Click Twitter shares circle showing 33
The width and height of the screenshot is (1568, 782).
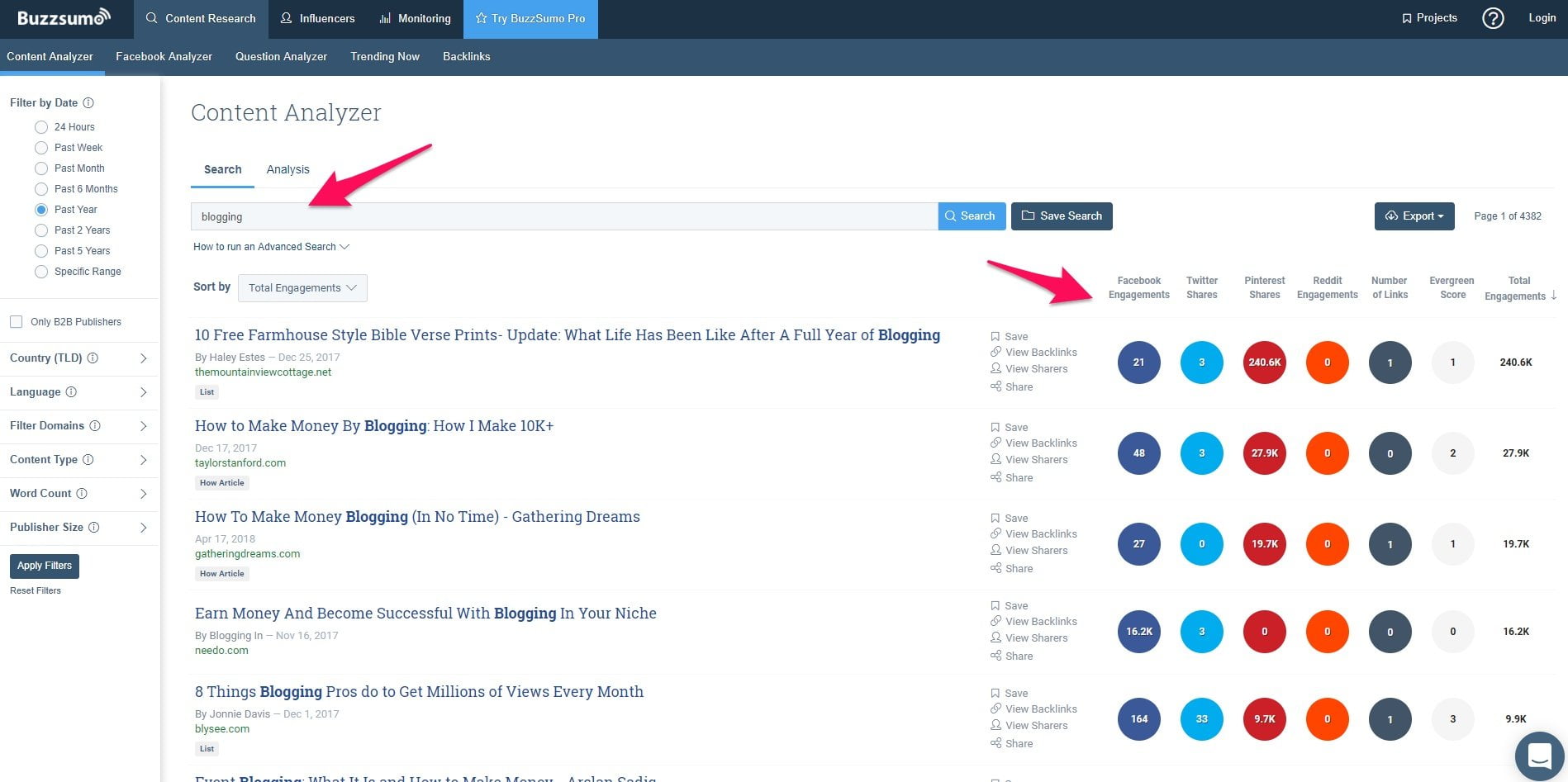tap(1201, 718)
